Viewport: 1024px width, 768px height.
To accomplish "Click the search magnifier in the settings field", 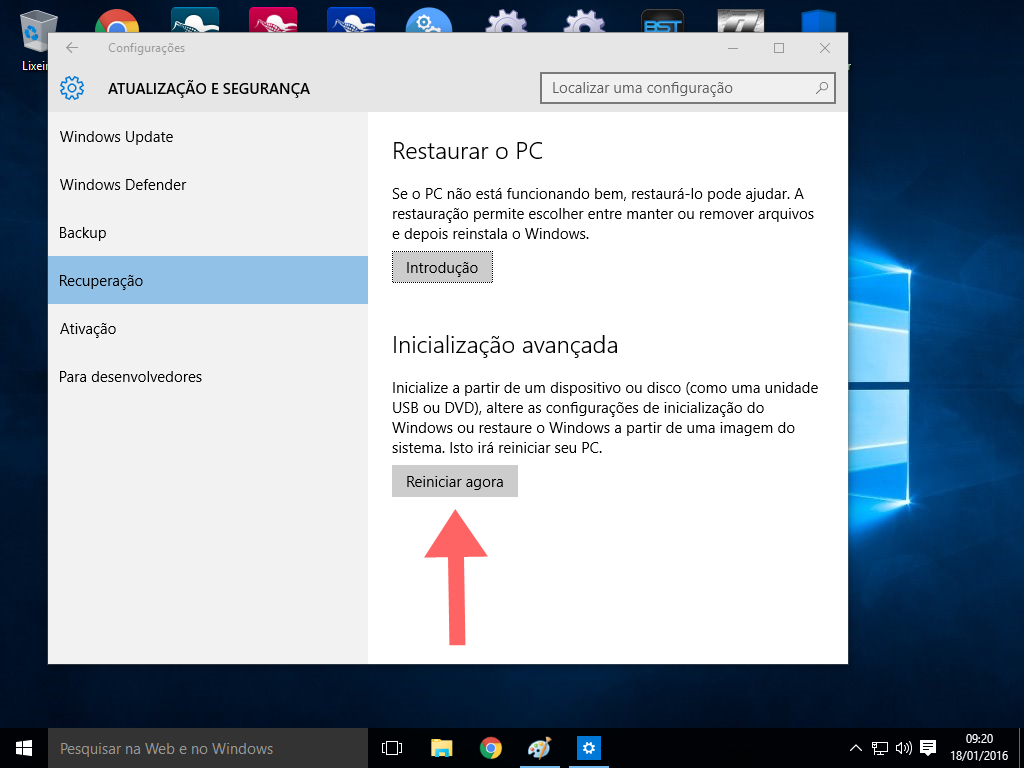I will coord(822,88).
